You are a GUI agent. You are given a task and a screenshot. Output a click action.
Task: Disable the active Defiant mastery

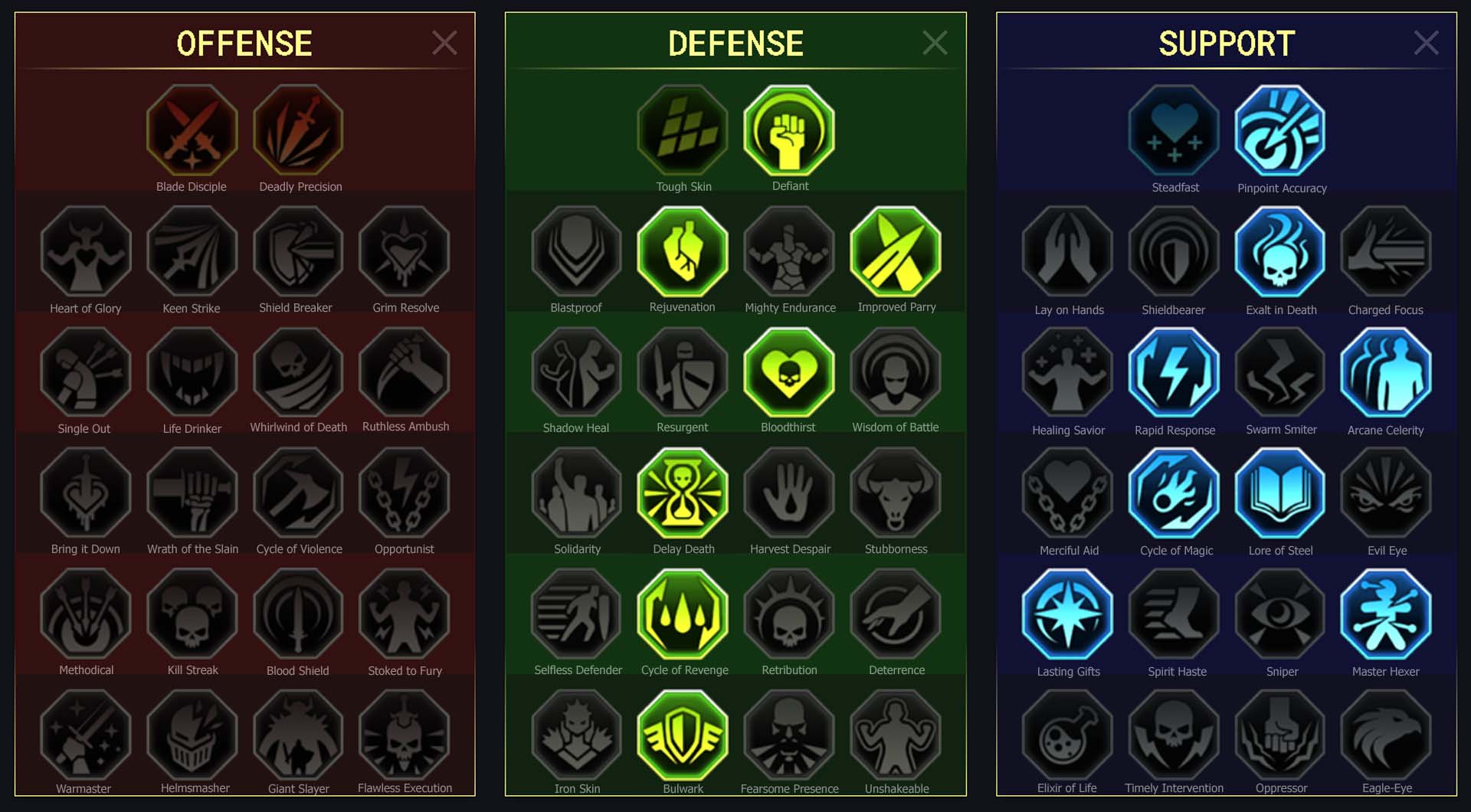(x=789, y=130)
